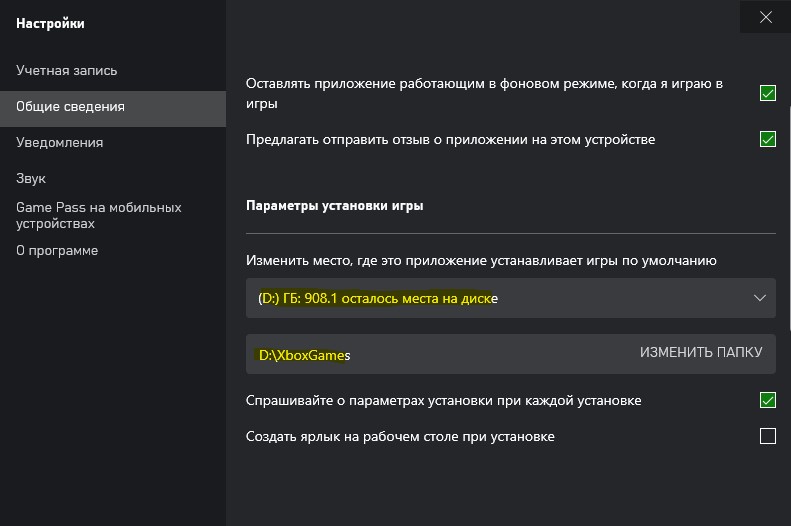Click the Настройки title text

point(50,24)
